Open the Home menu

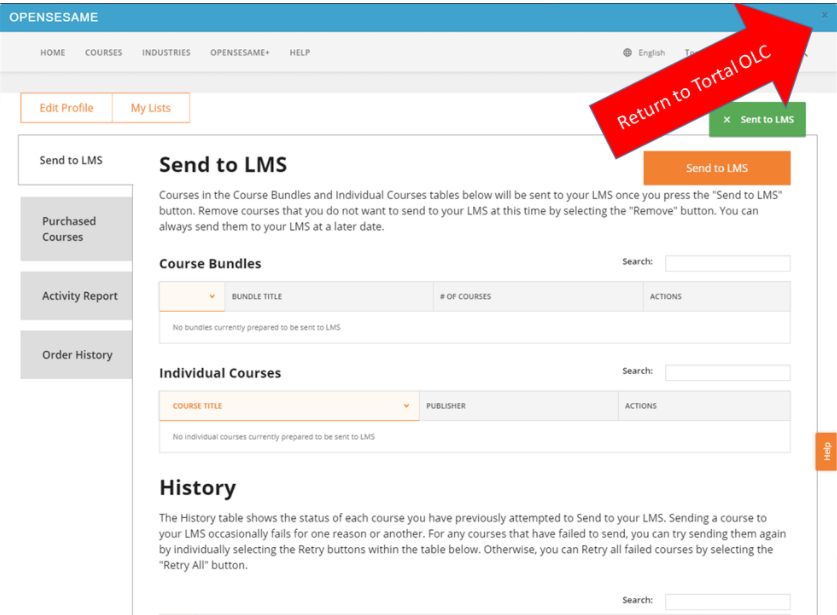coord(53,52)
